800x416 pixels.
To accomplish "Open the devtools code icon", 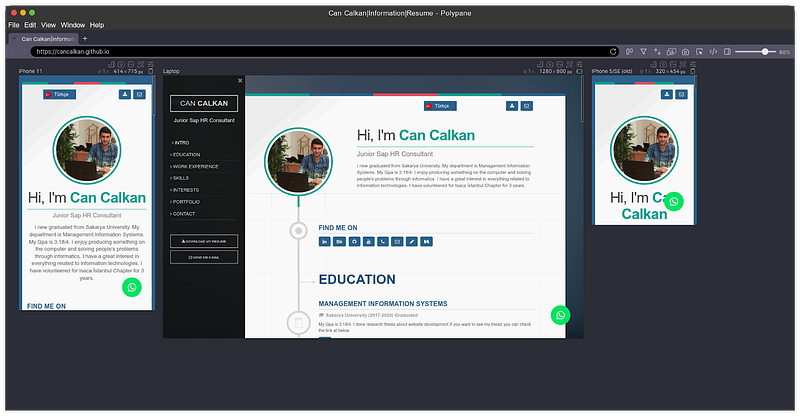I will click(713, 52).
